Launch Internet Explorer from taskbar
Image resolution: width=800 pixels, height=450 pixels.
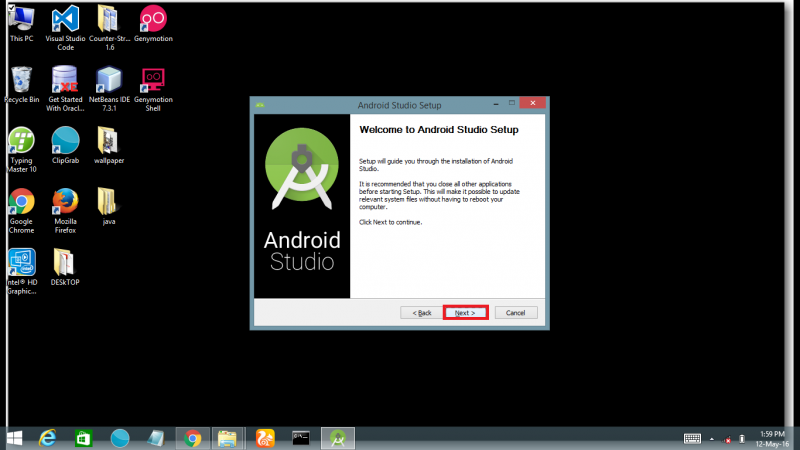click(x=47, y=438)
